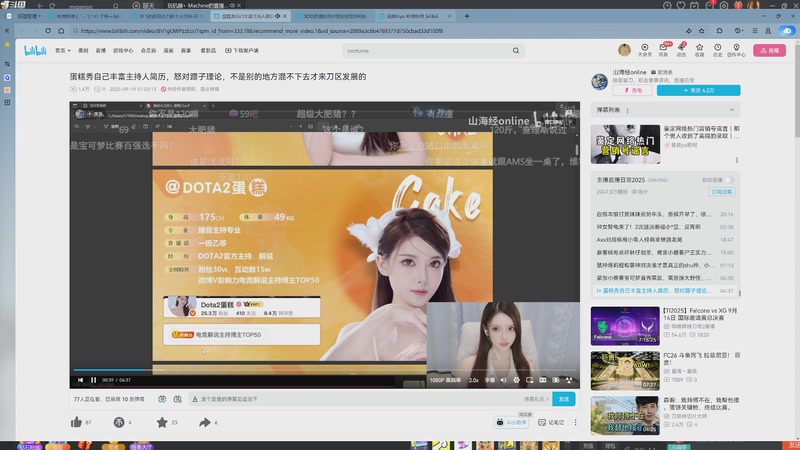Switch player to widescreen mode

point(543,380)
